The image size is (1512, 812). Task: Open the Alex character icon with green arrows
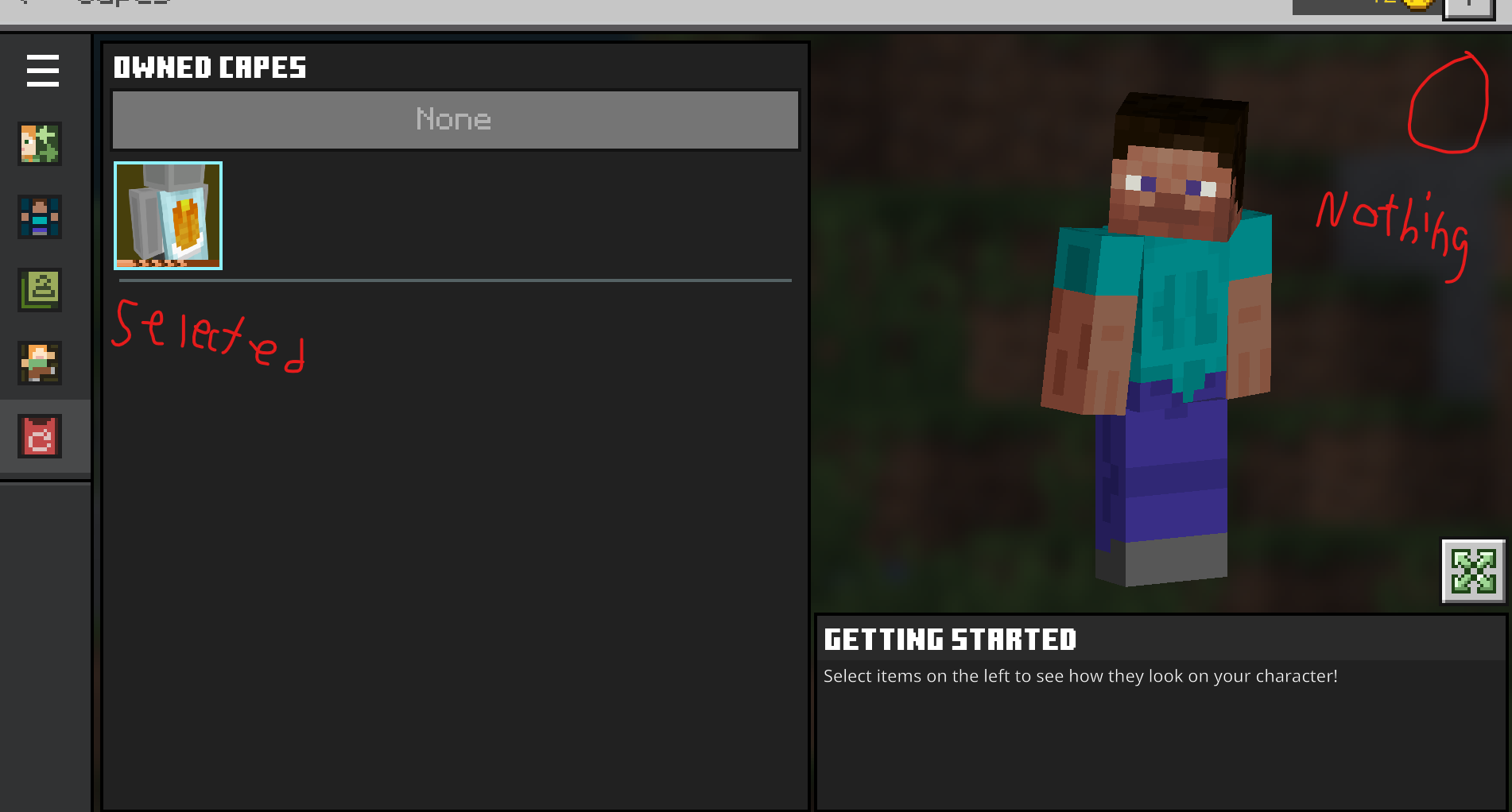[40, 144]
